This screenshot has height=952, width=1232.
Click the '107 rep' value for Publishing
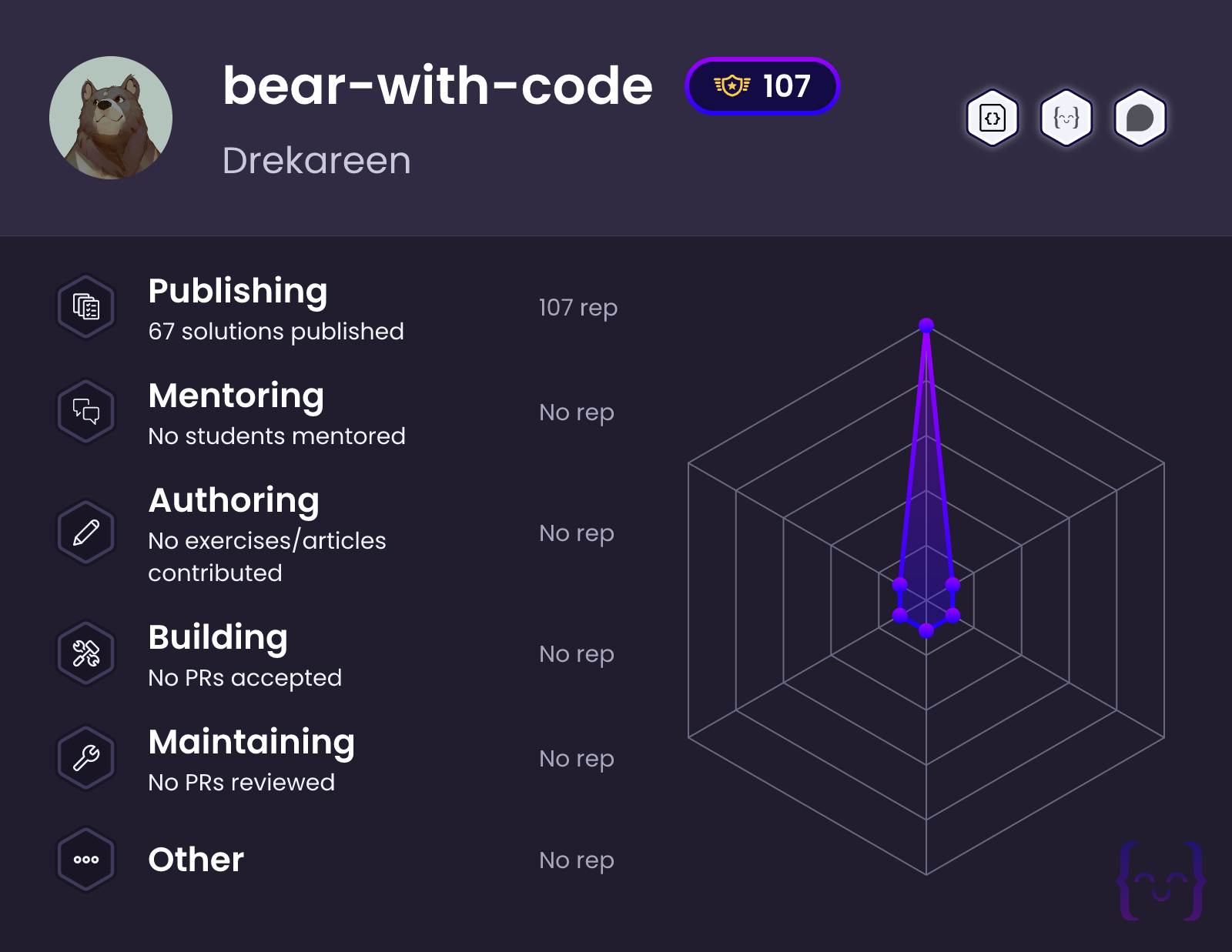pos(578,308)
